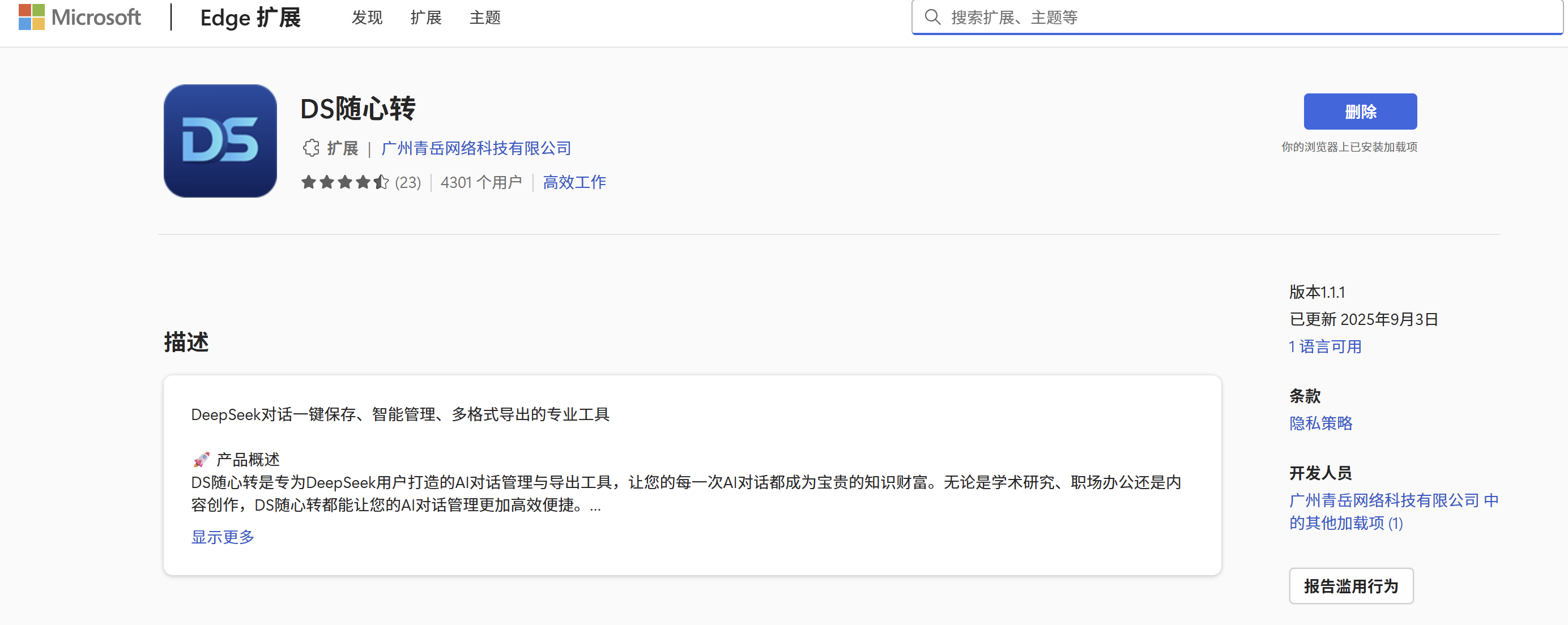Click the star rating icons
The image size is (1568, 625).
[344, 182]
